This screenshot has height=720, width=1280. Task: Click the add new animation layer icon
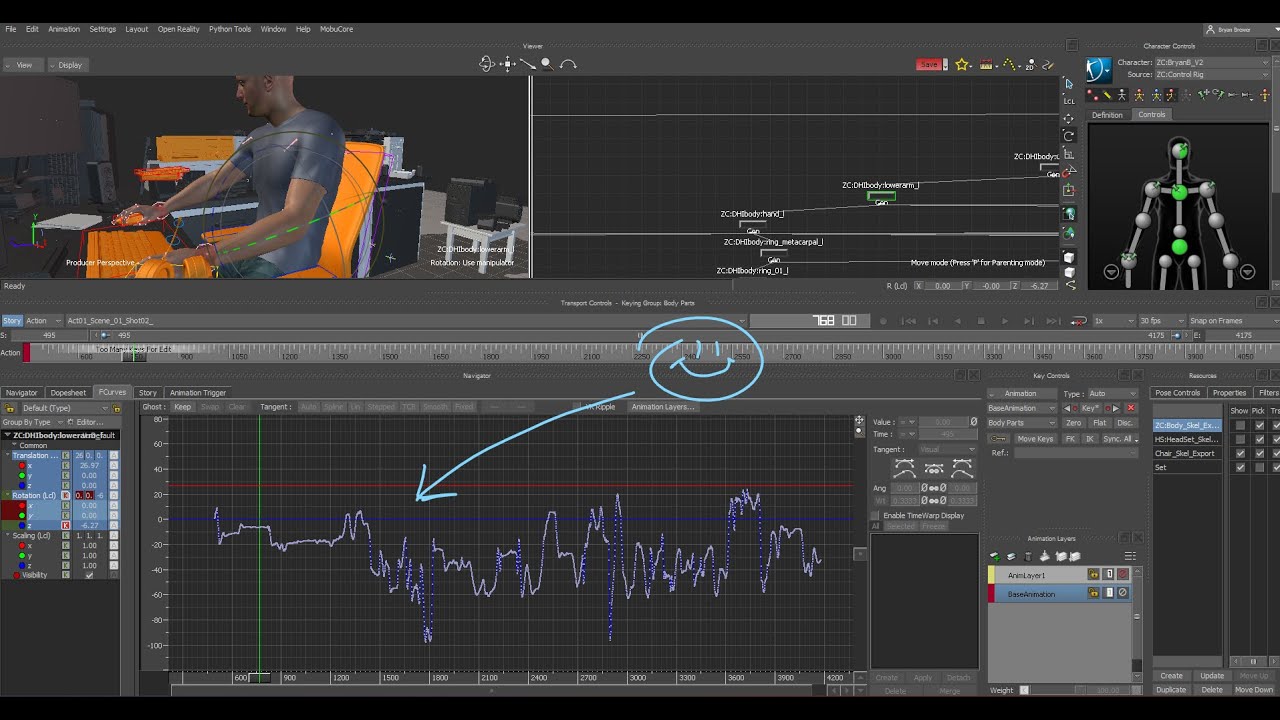pos(995,556)
